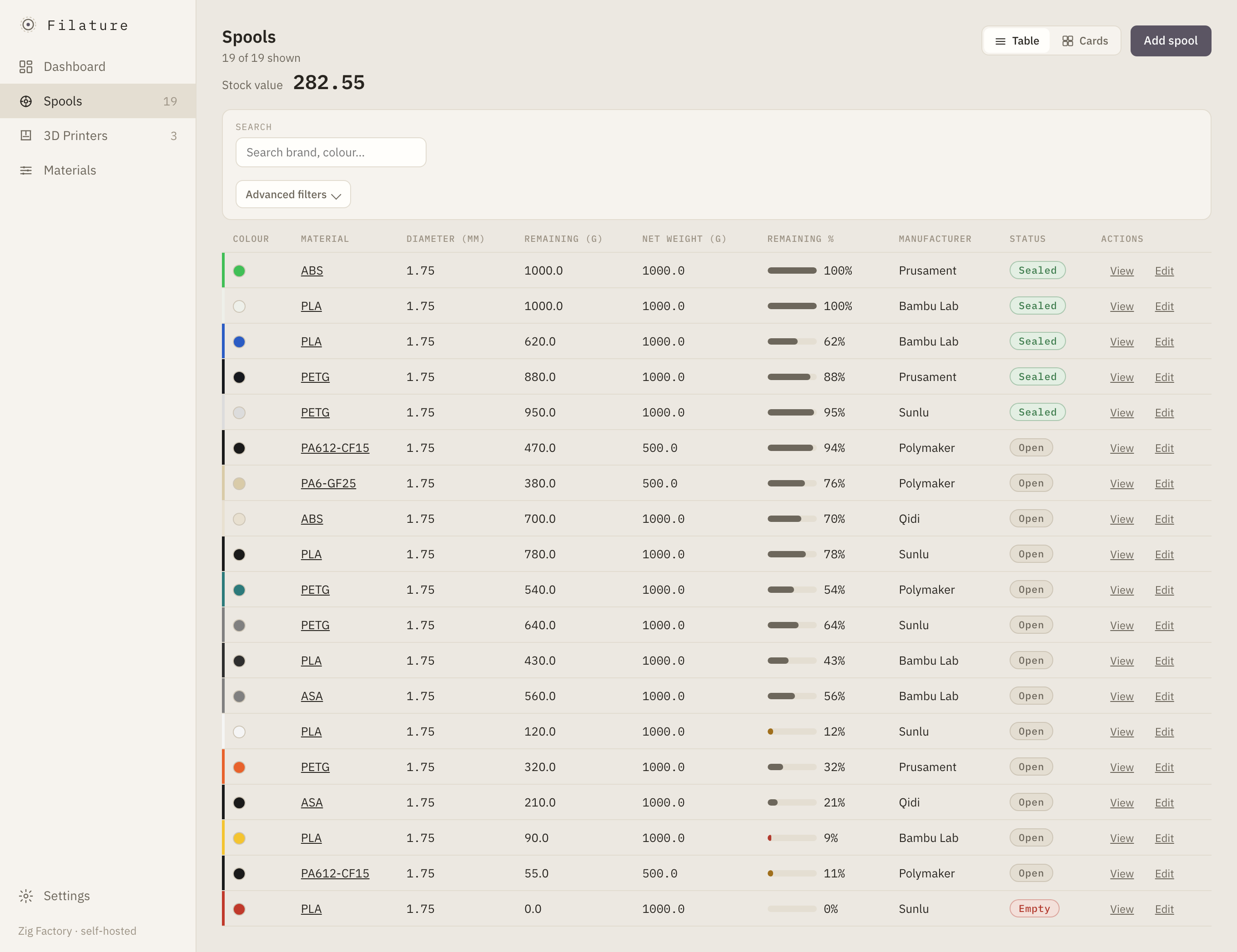Viewport: 1237px width, 952px height.
Task: Open the Settings page
Action: [97, 896]
